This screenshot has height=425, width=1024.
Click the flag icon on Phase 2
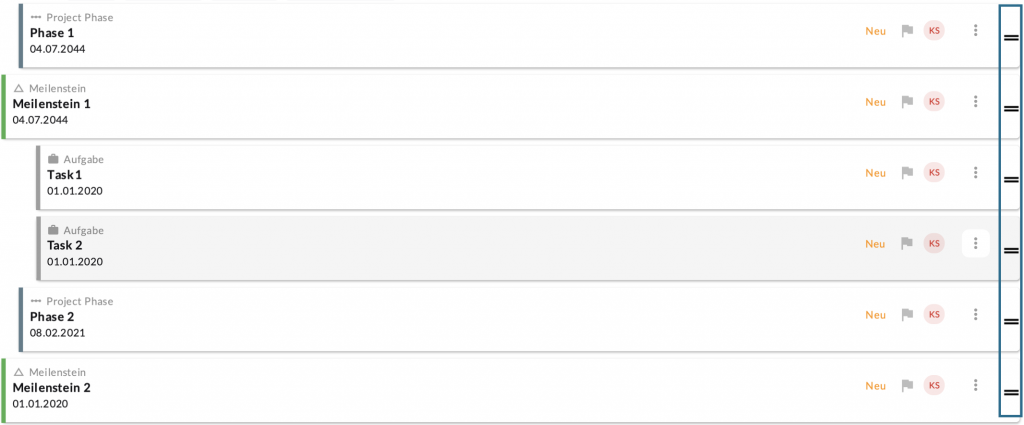coord(907,315)
